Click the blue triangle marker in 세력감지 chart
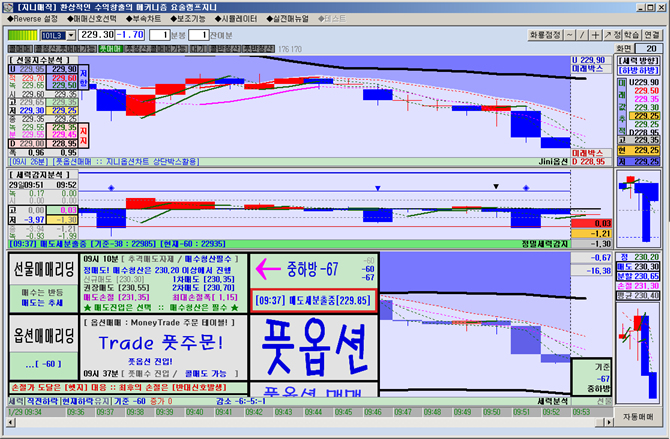Image resolution: width=670 pixels, height=439 pixels. tap(377, 188)
